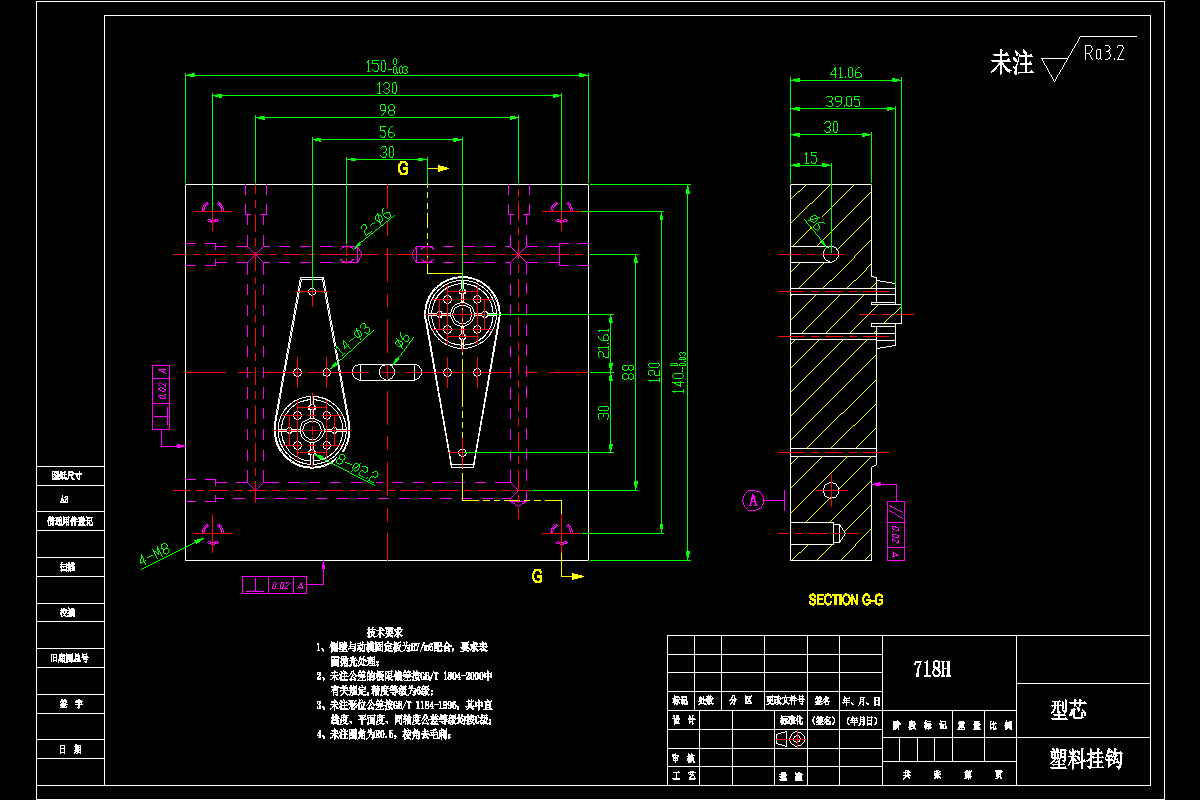The height and width of the screenshot is (800, 1200).
Task: Click the upper G section arrow label
Action: point(403,169)
